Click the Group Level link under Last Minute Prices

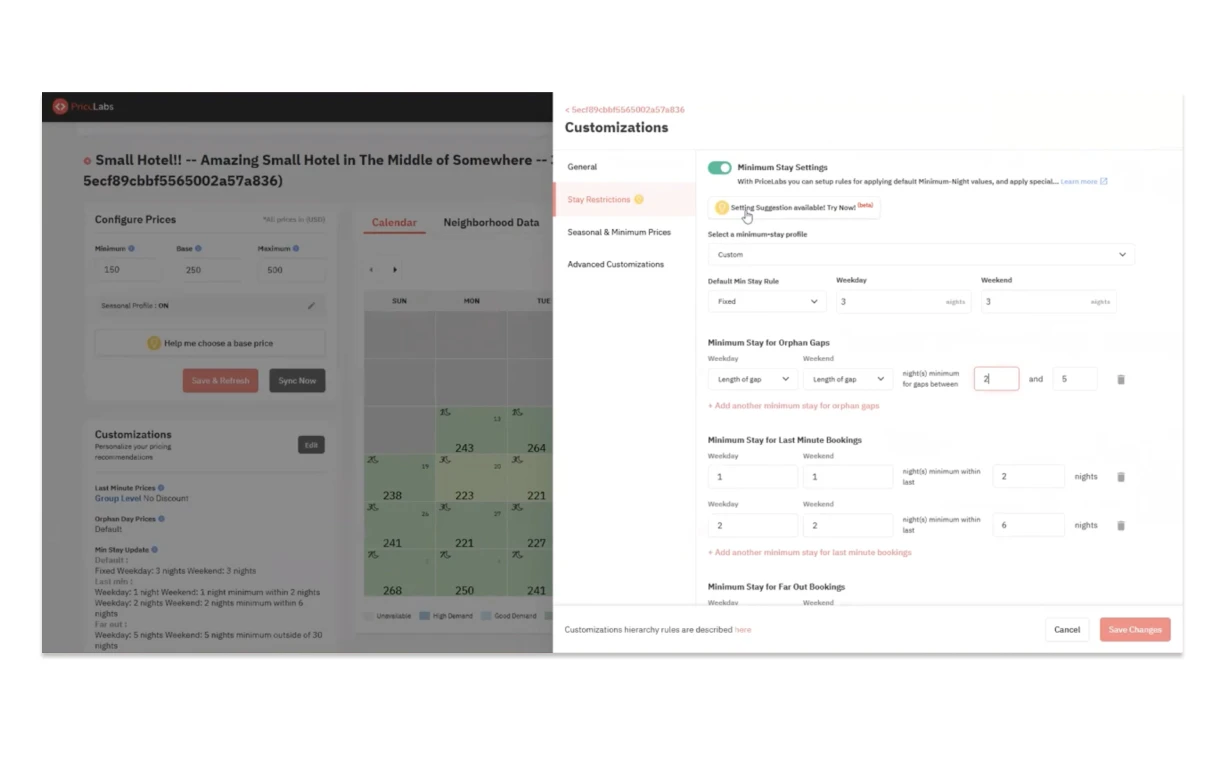point(118,498)
